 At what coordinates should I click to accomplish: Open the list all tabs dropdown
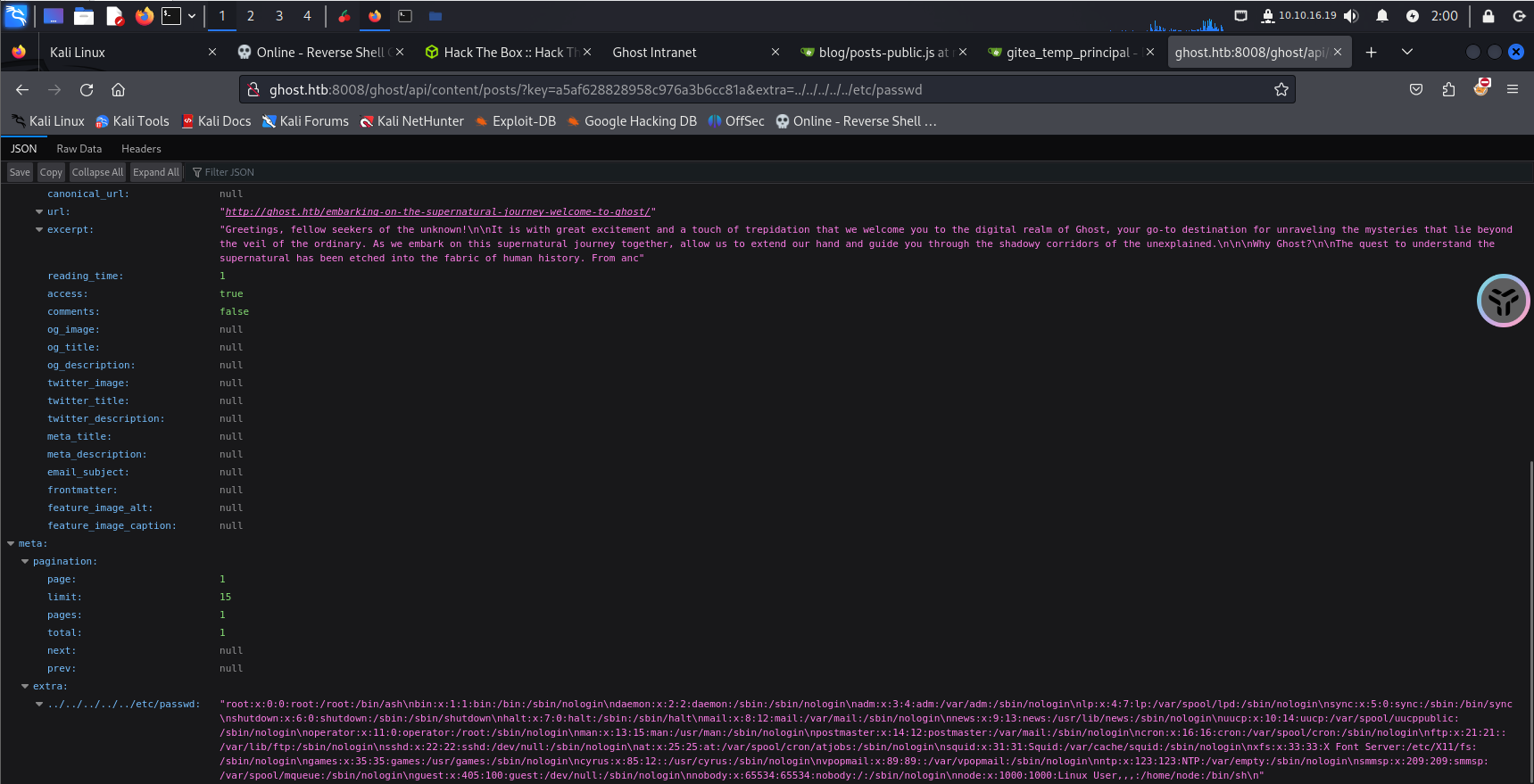coord(1406,53)
